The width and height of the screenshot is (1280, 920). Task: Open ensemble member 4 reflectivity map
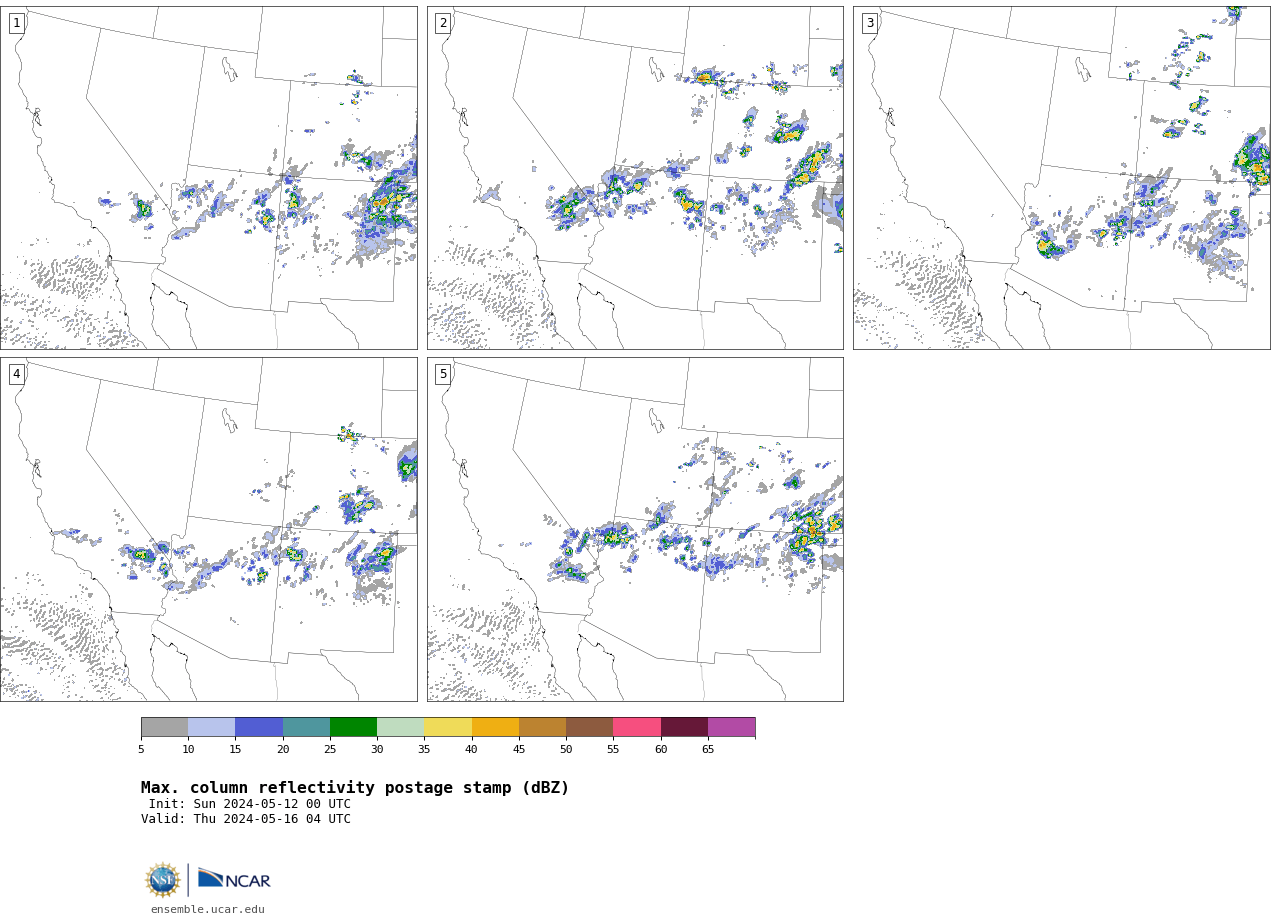pyautogui.click(x=209, y=529)
